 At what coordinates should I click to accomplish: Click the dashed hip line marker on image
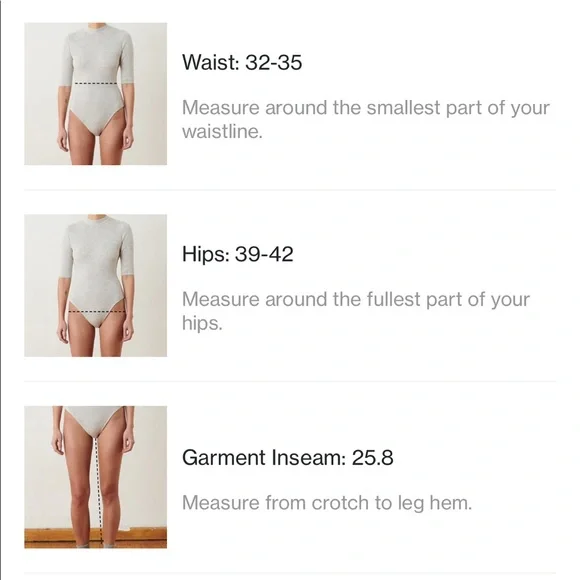tap(97, 311)
